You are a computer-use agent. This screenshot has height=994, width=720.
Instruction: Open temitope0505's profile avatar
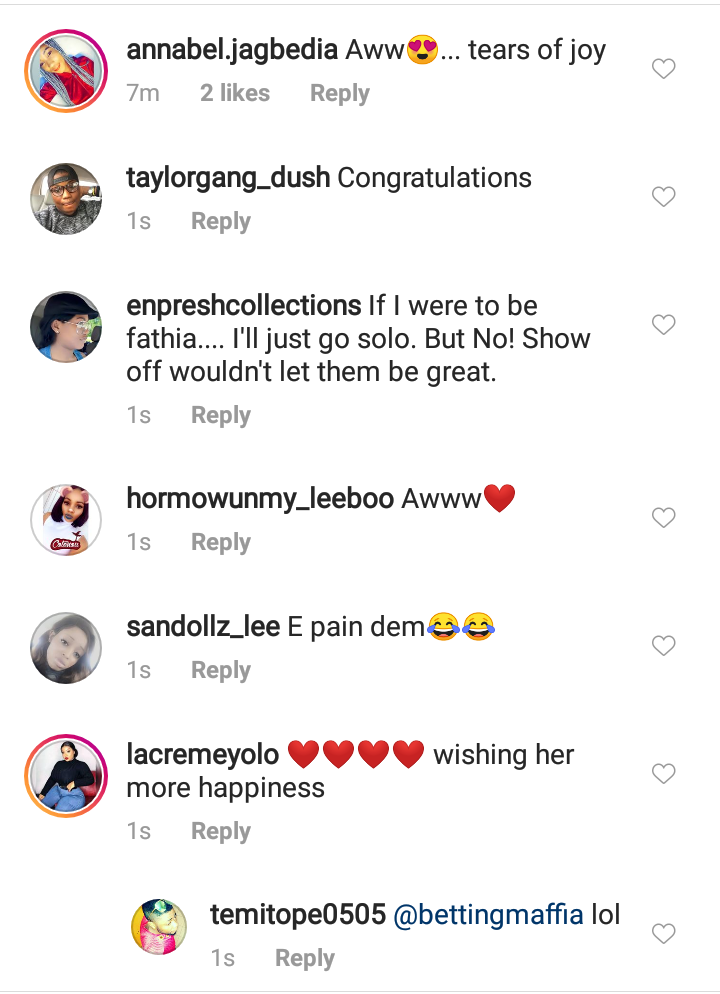(160, 926)
